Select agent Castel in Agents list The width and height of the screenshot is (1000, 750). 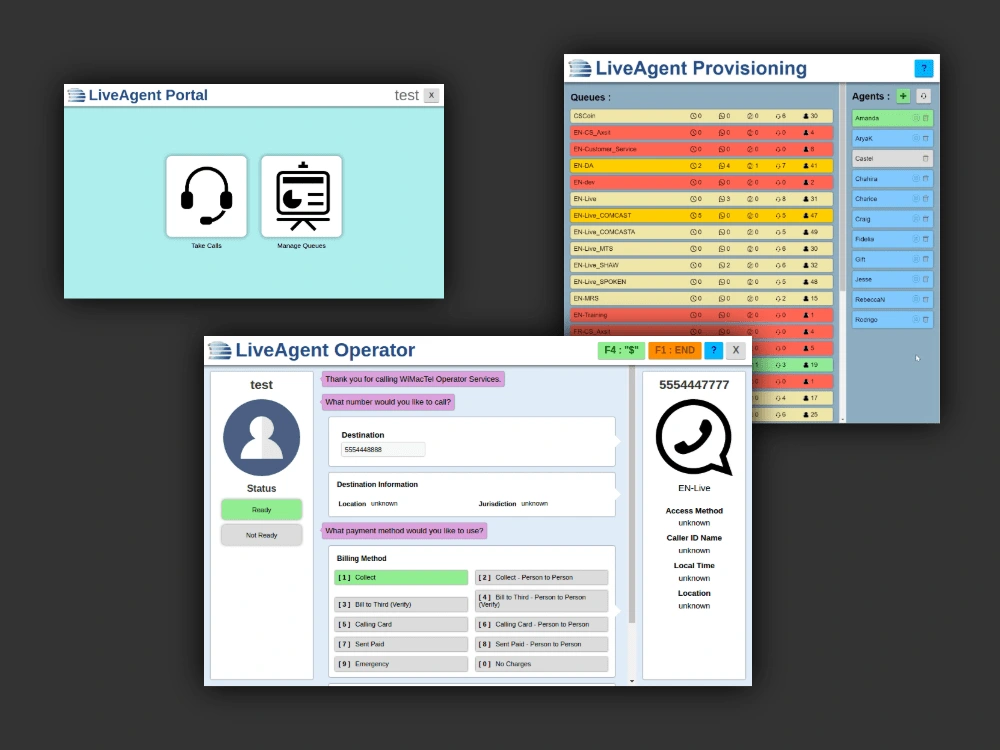point(892,158)
